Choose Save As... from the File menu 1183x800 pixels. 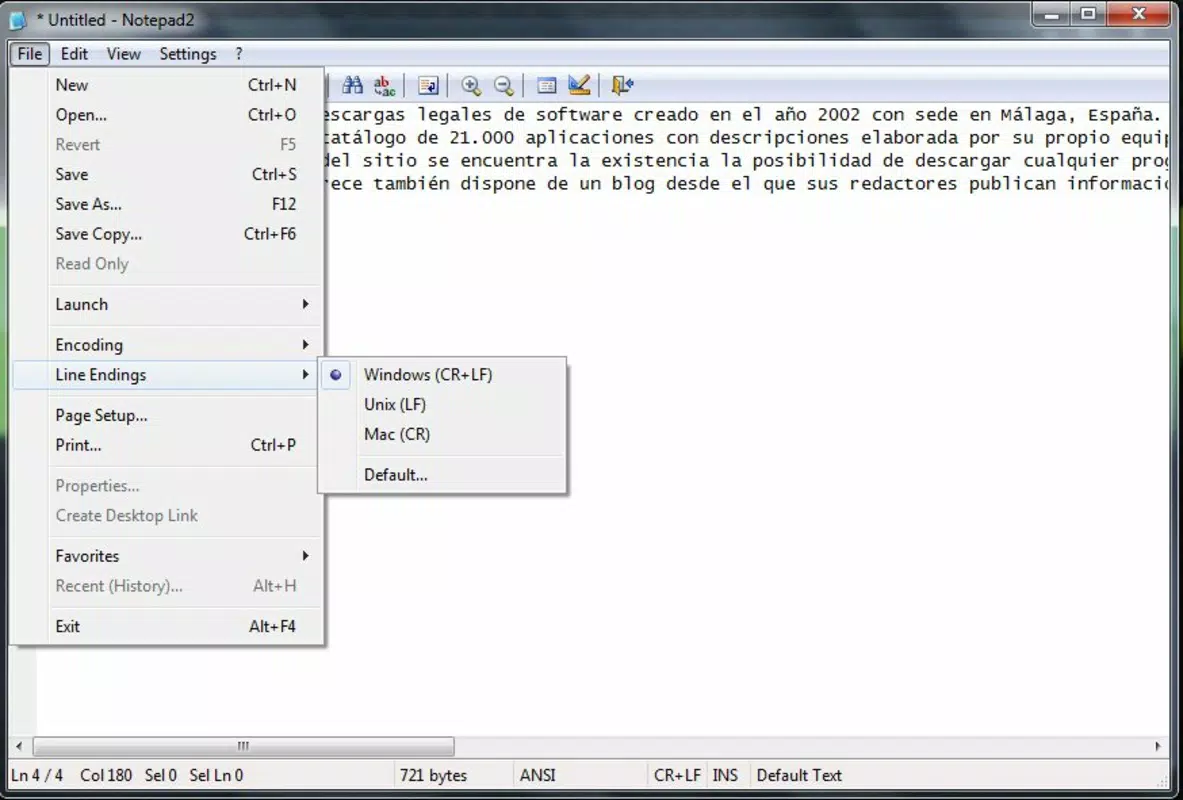pyautogui.click(x=167, y=204)
